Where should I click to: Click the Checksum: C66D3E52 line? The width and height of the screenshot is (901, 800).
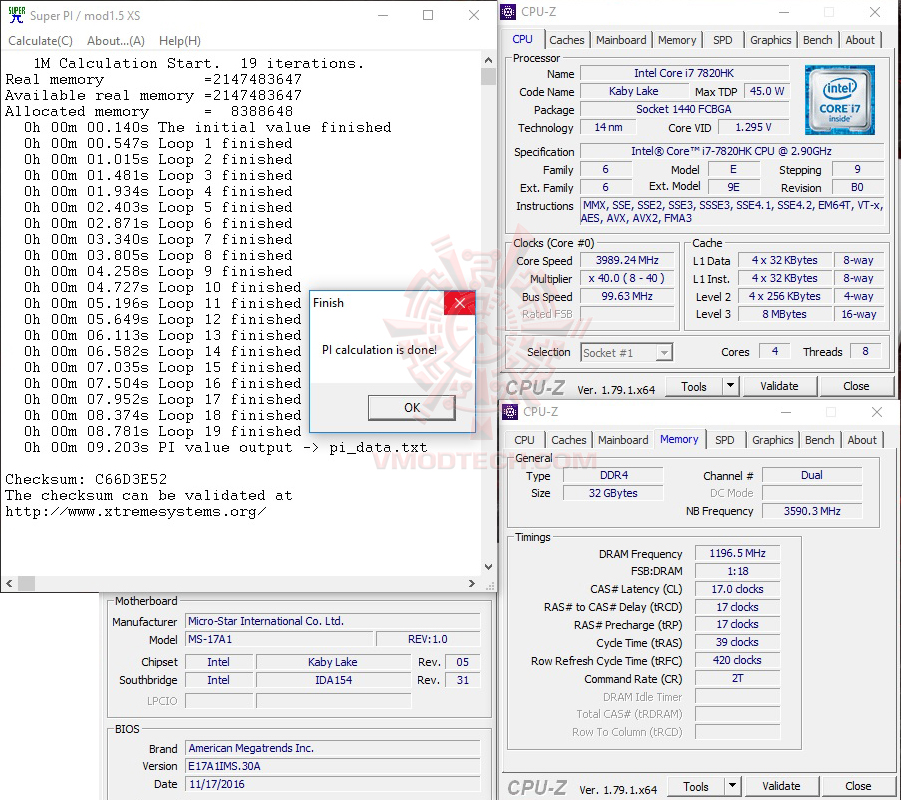pos(86,479)
